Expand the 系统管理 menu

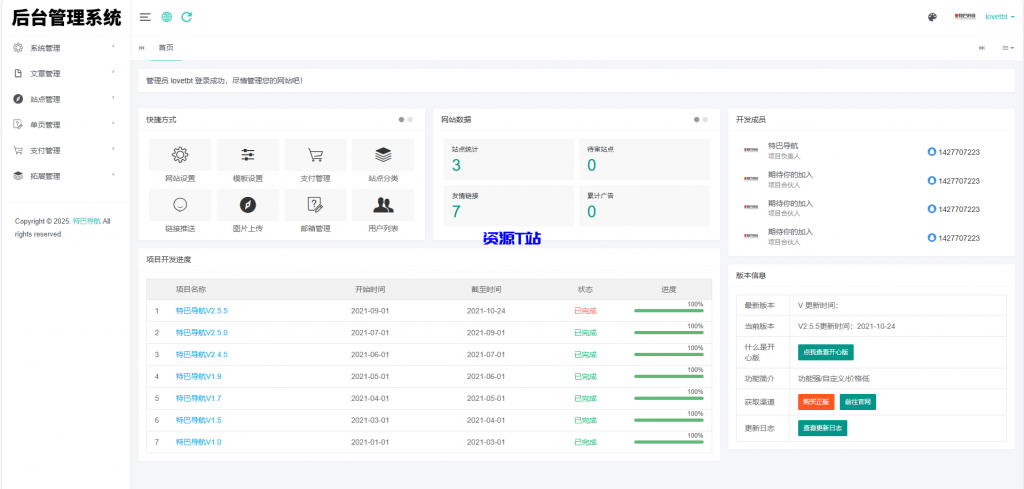click(x=65, y=48)
